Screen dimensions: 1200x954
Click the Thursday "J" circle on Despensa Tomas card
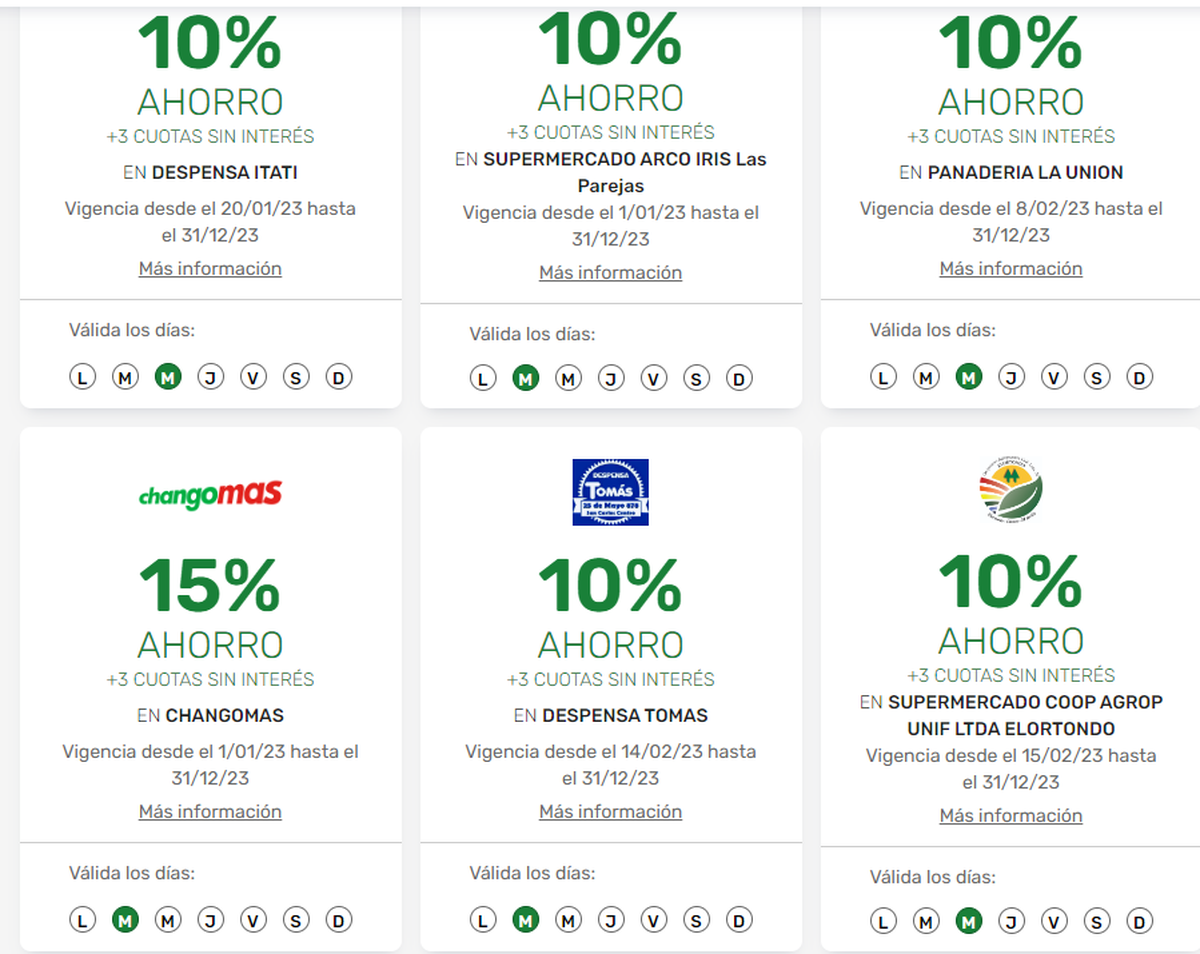pos(611,919)
